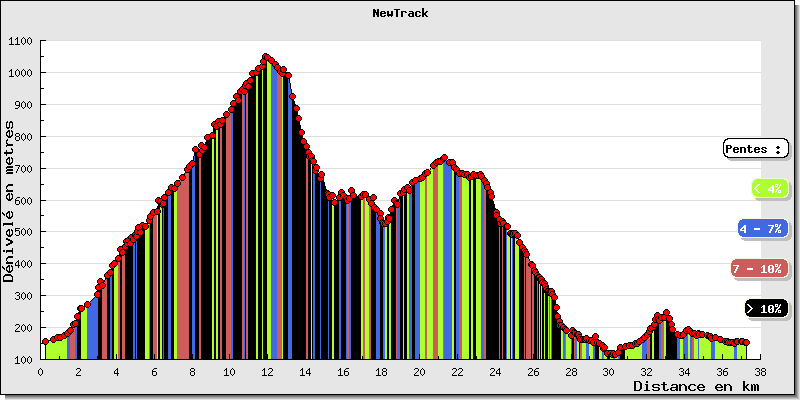Viewport: 800px width, 400px height.
Task: Click the 38 km tick label
Action: 761,372
